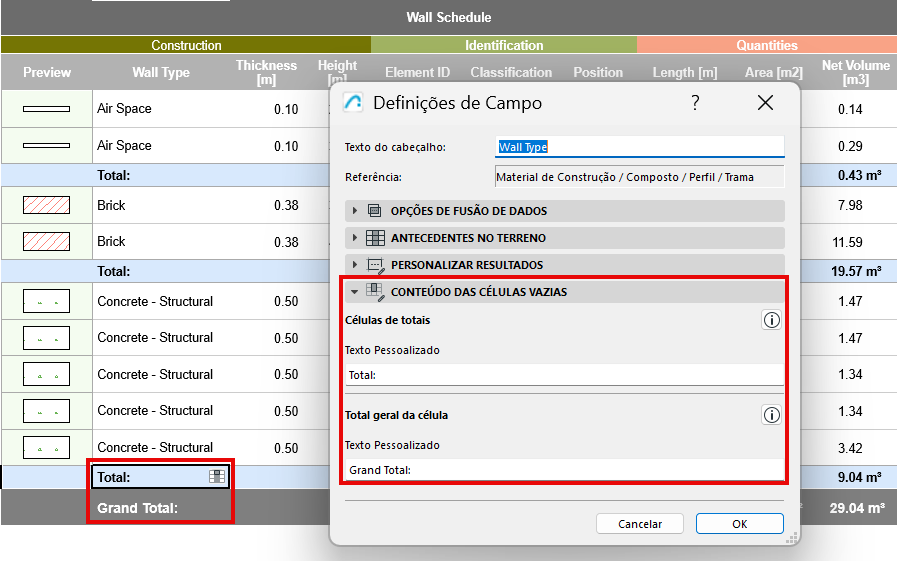The height and width of the screenshot is (561, 907).
Task: Click the Conteúdo das Células Vazias icon
Action: click(x=375, y=292)
